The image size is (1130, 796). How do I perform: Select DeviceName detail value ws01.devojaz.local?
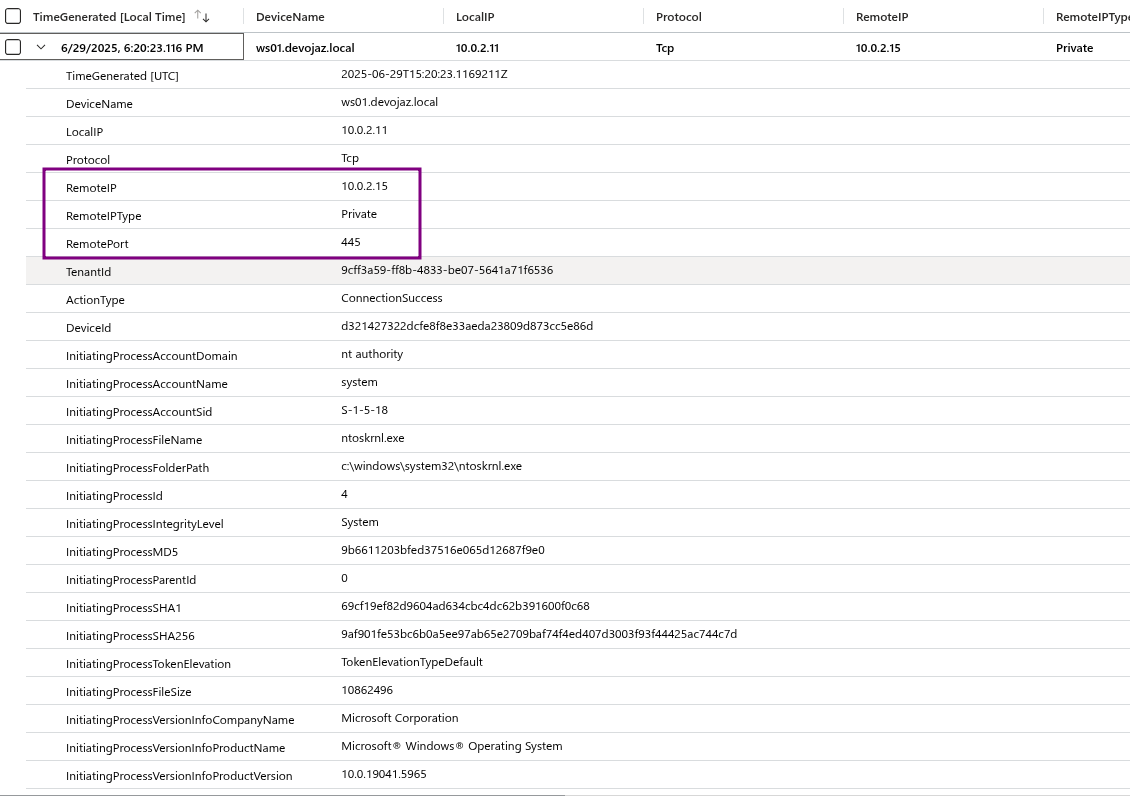tap(389, 102)
